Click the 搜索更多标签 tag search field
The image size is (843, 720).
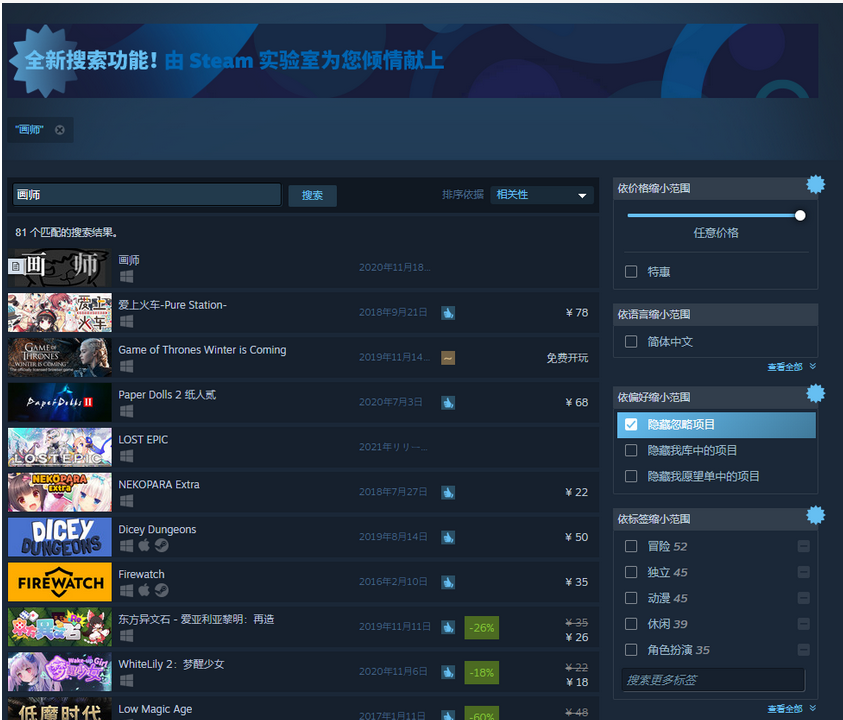click(713, 680)
